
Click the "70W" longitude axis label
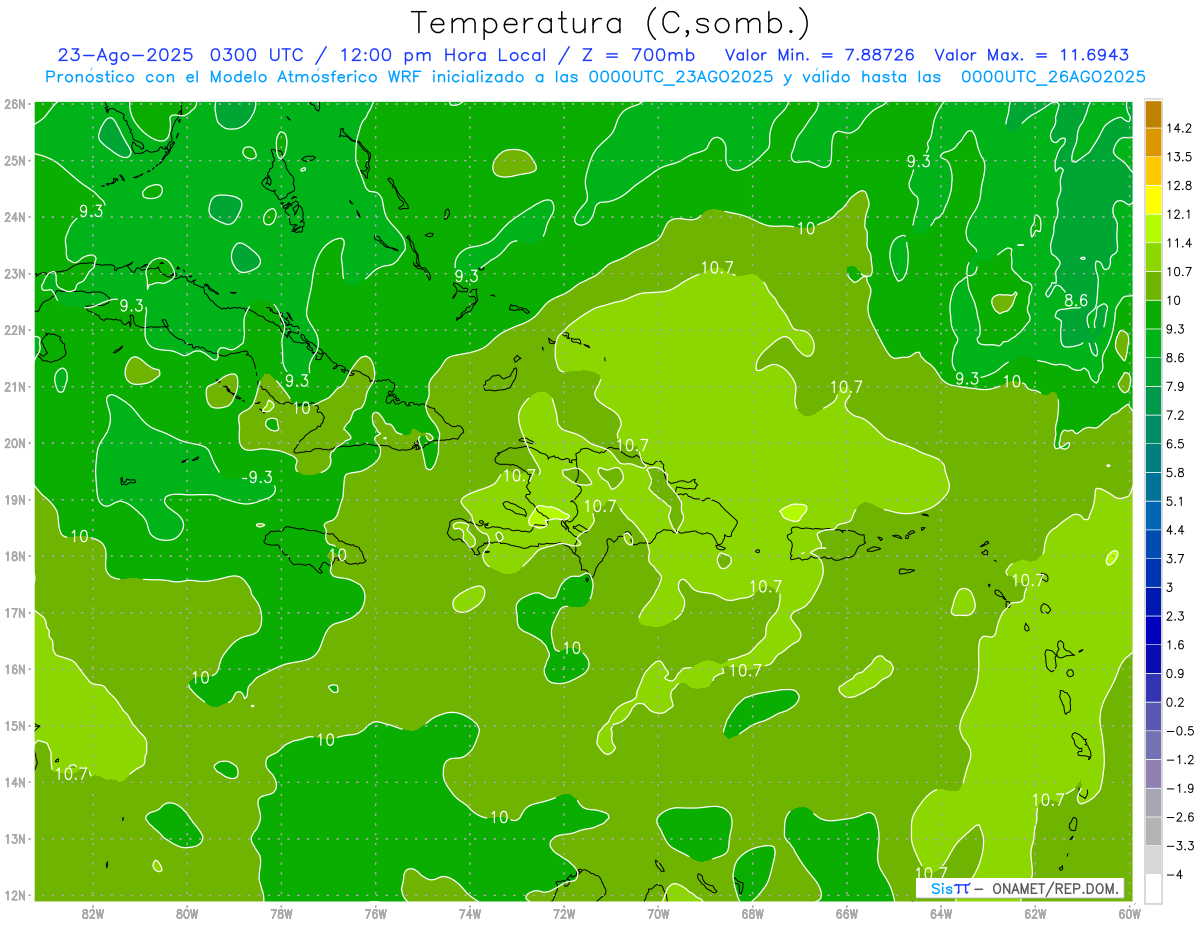[x=658, y=913]
